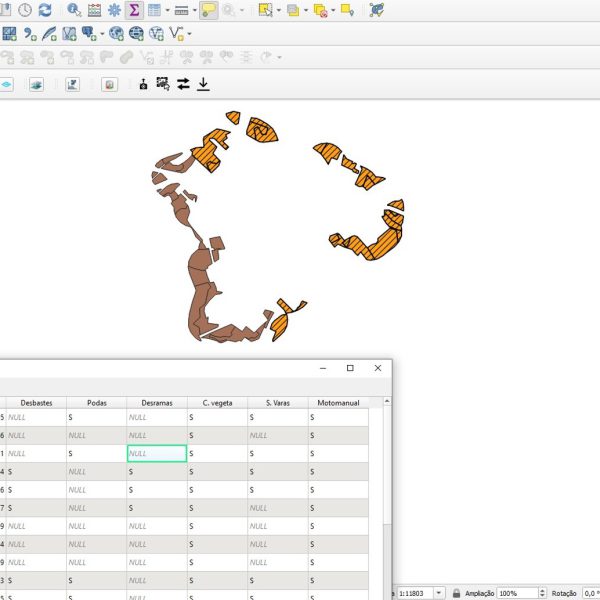Image resolution: width=600 pixels, height=600 pixels.
Task: Select the Identify Features tool
Action: pyautogui.click(x=74, y=10)
